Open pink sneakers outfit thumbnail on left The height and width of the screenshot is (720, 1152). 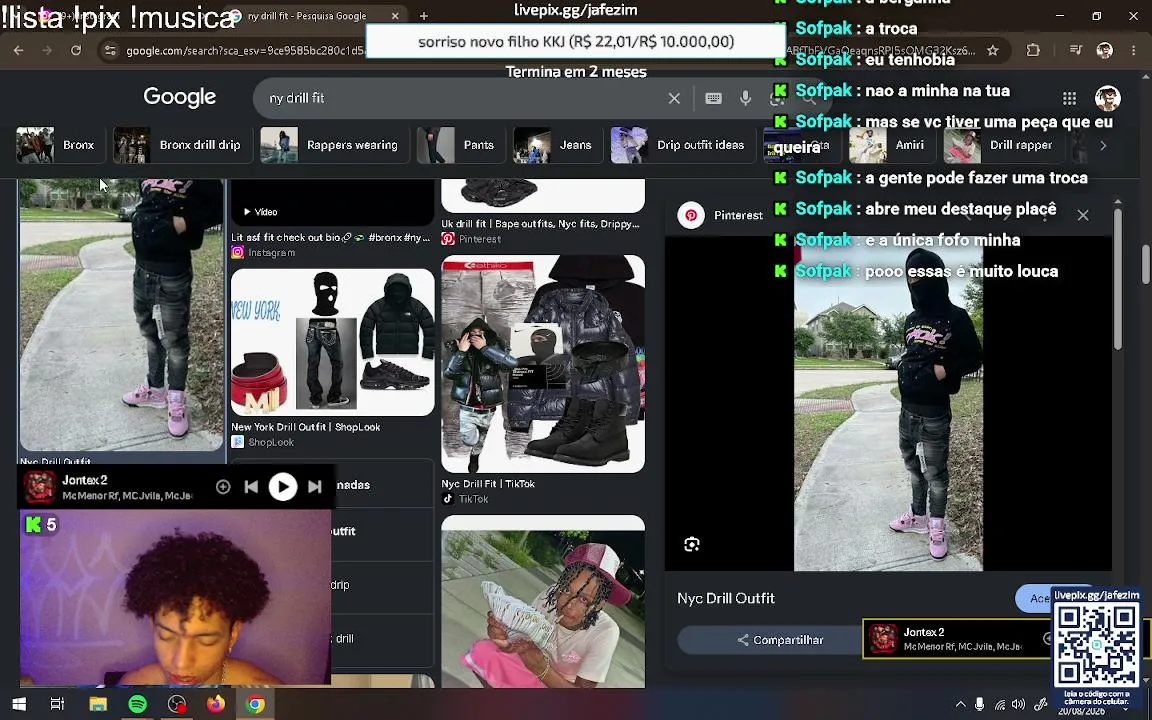(121, 314)
